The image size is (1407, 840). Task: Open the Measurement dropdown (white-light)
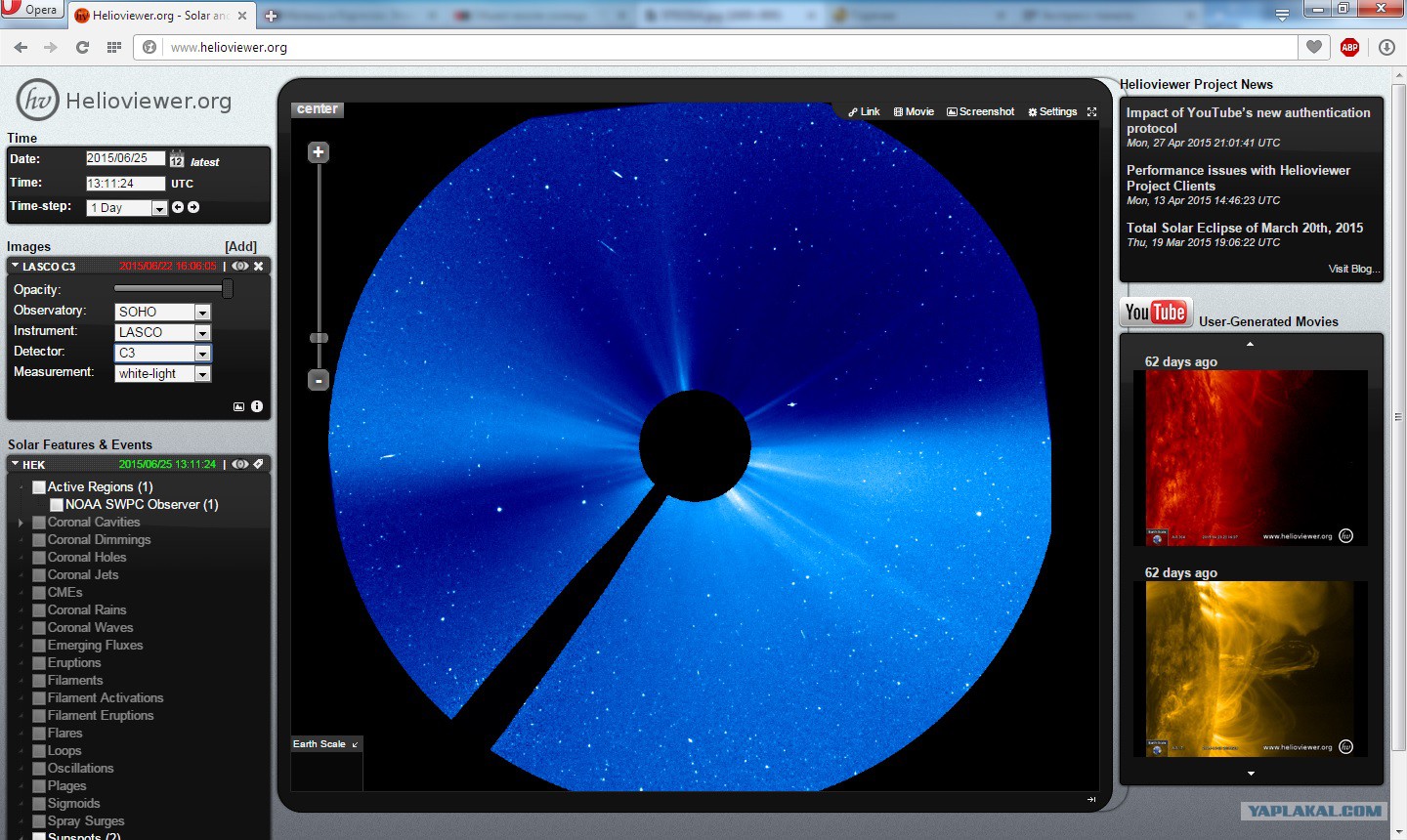click(163, 374)
